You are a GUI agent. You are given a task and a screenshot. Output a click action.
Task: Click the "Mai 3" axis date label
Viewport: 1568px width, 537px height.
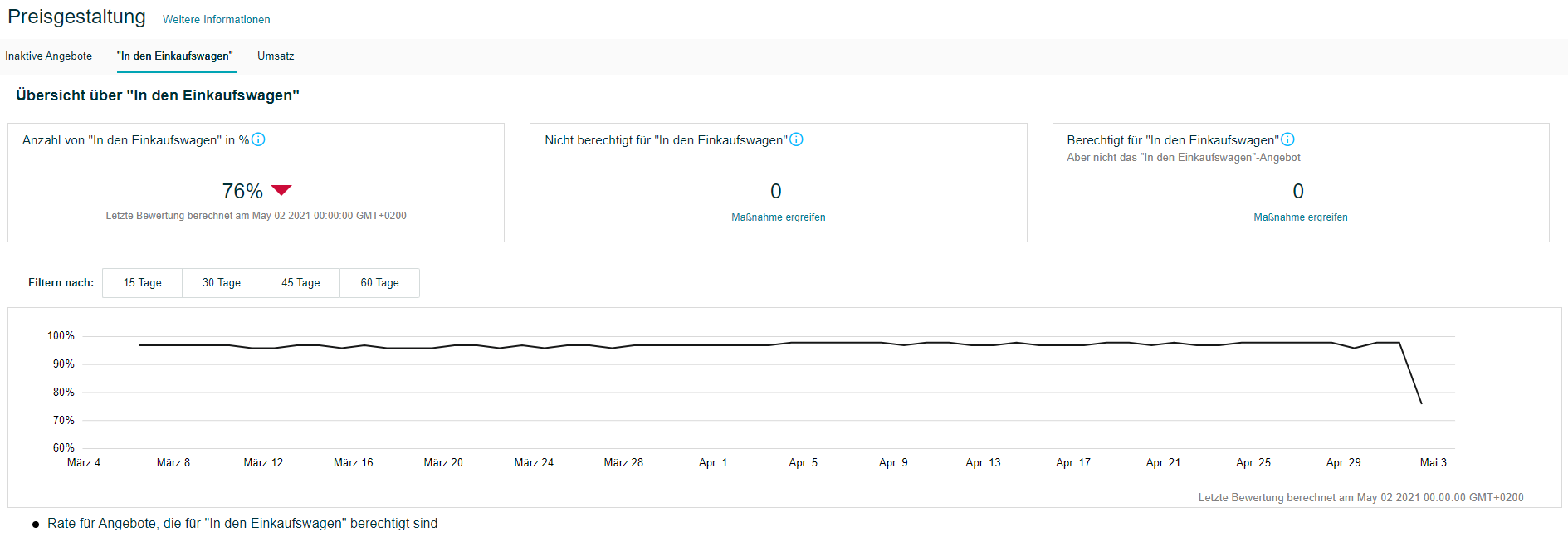coord(1433,463)
